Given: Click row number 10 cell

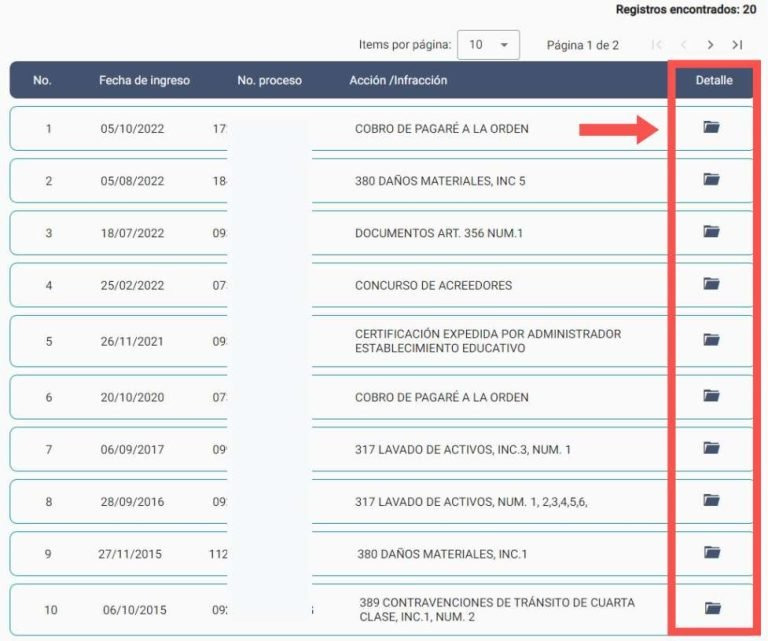Looking at the screenshot, I should (x=51, y=610).
